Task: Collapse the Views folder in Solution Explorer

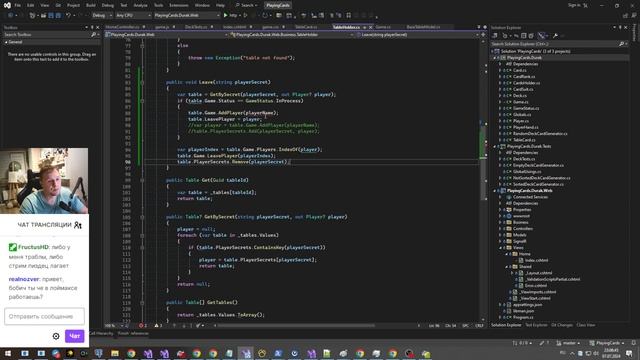Action: (501, 248)
